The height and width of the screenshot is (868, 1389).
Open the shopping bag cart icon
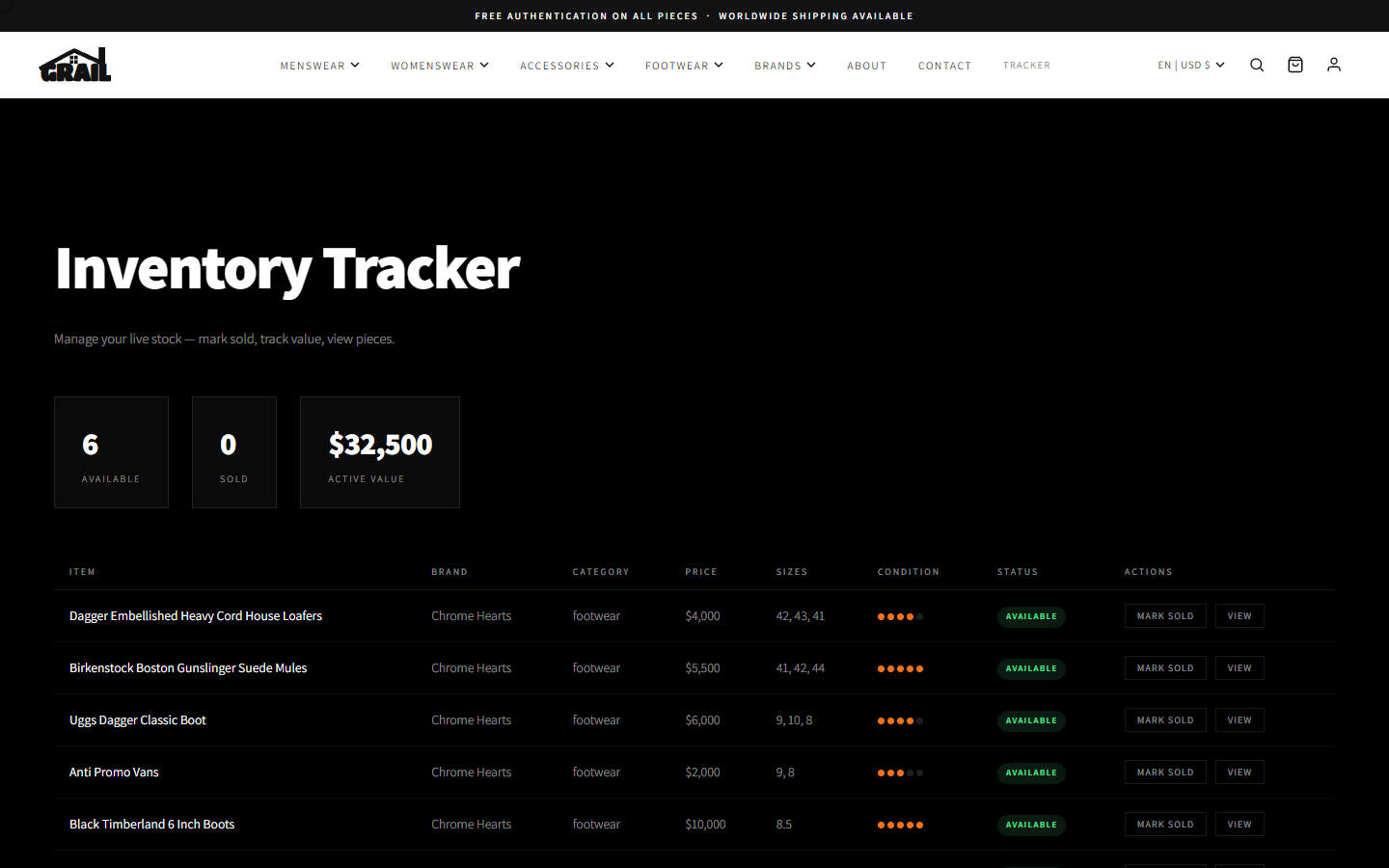coord(1295,65)
